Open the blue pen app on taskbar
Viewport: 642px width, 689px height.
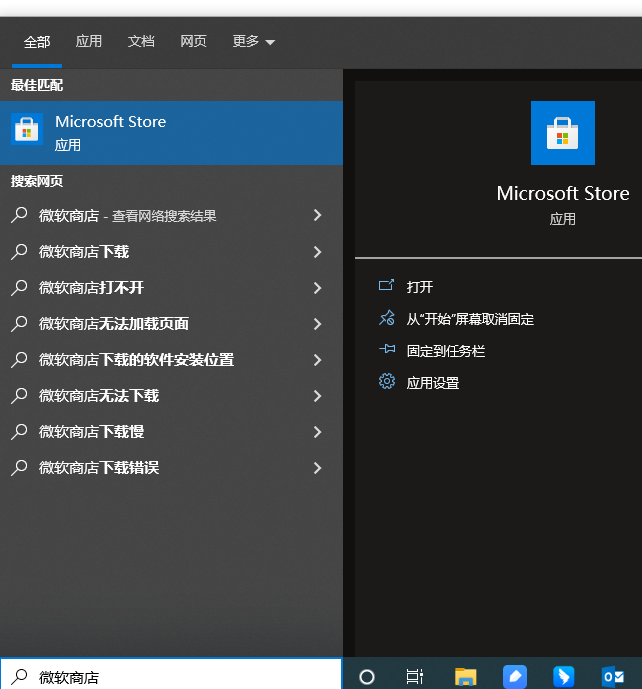[x=515, y=676]
